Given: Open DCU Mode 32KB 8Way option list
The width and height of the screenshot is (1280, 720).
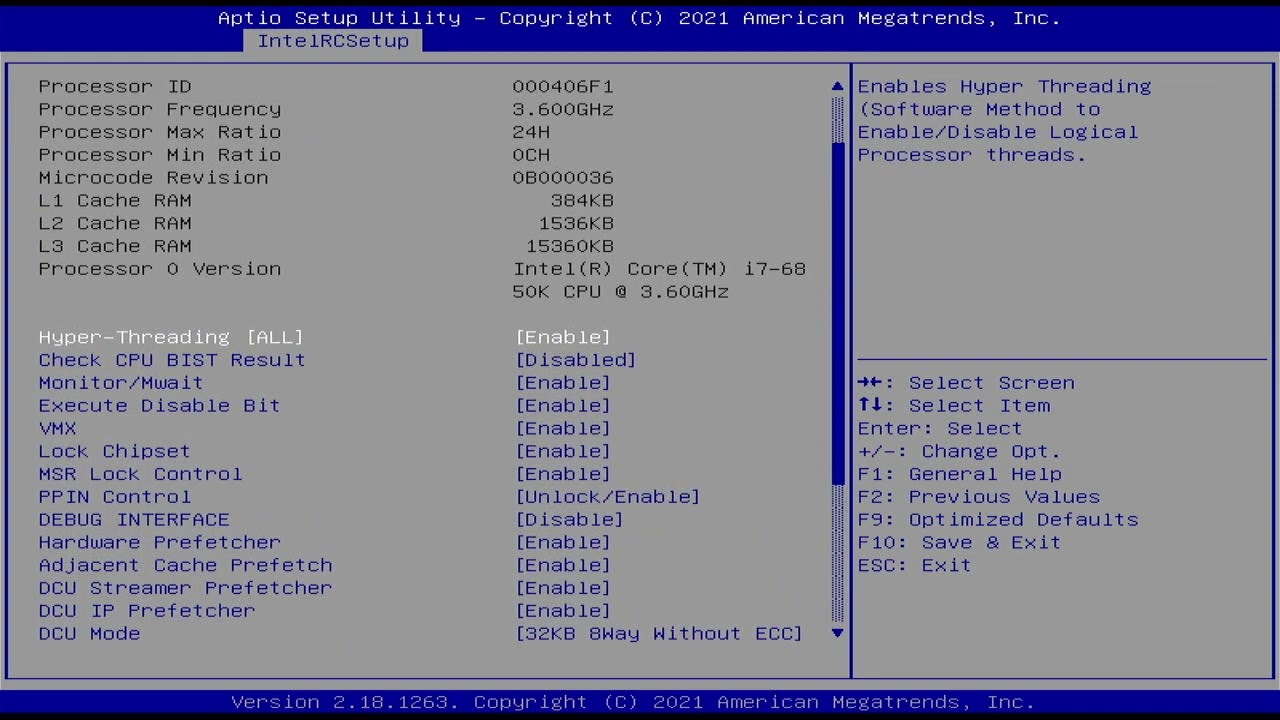Looking at the screenshot, I should tap(658, 634).
